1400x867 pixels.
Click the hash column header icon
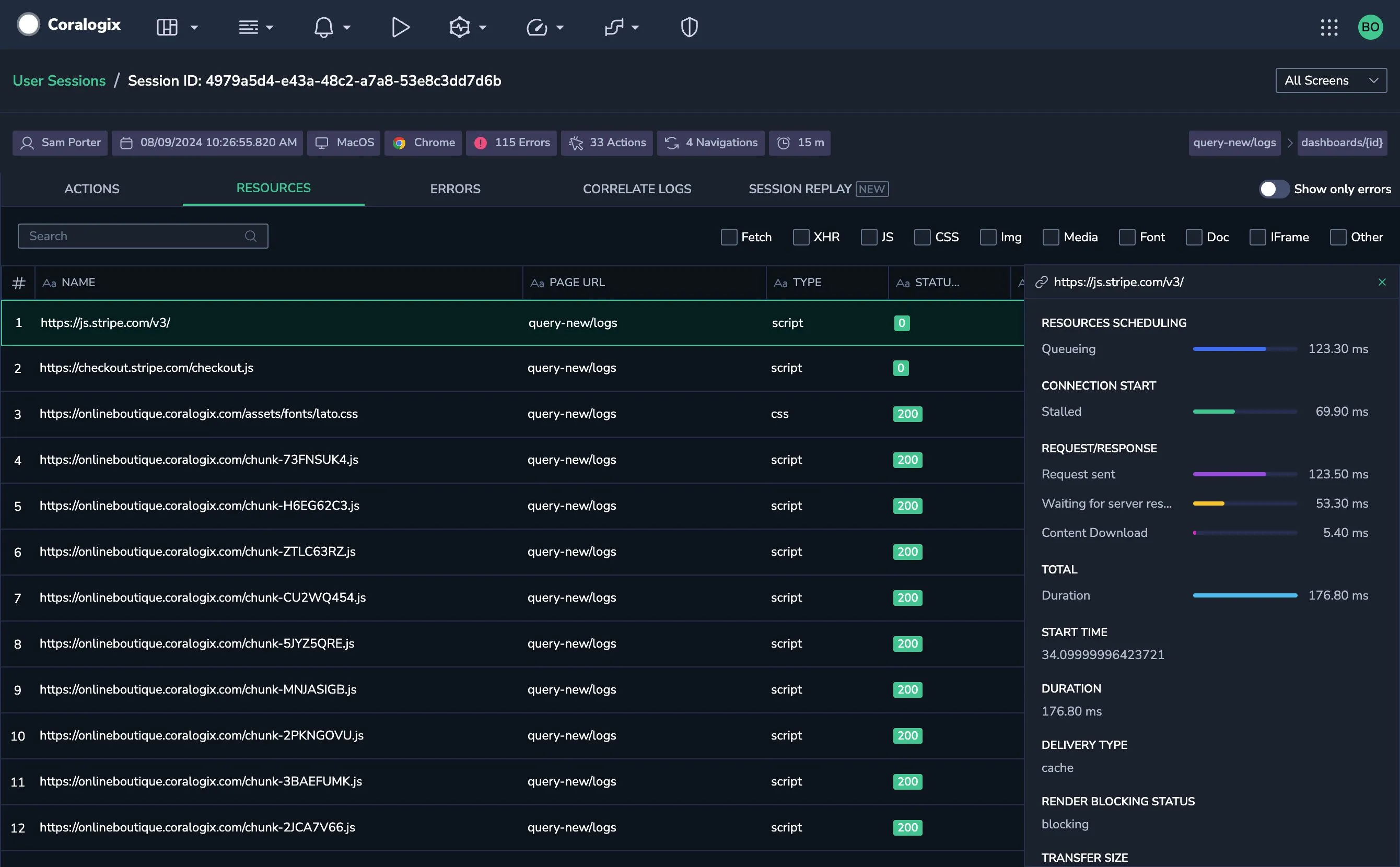coord(18,283)
